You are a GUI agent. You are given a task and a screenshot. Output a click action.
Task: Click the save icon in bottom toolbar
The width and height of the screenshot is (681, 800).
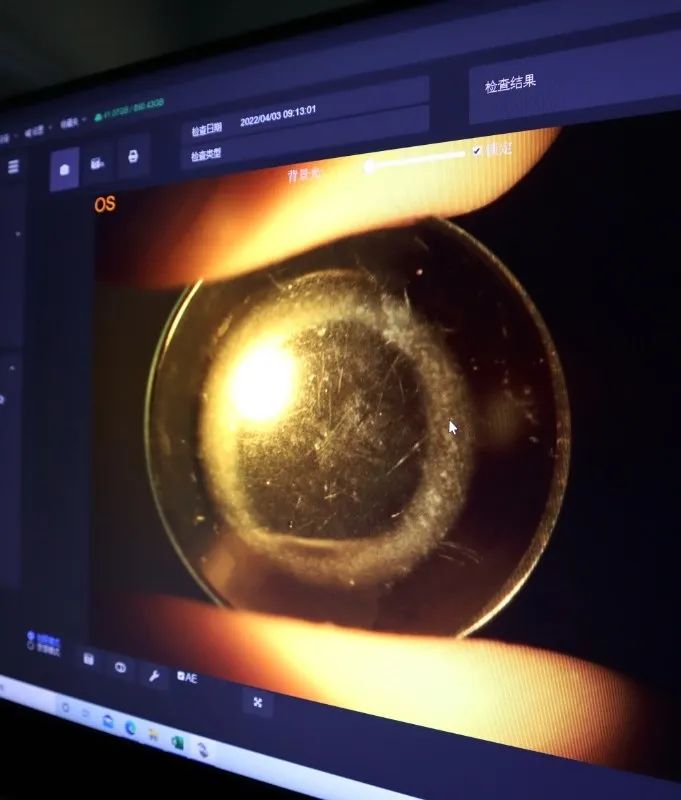tap(89, 659)
